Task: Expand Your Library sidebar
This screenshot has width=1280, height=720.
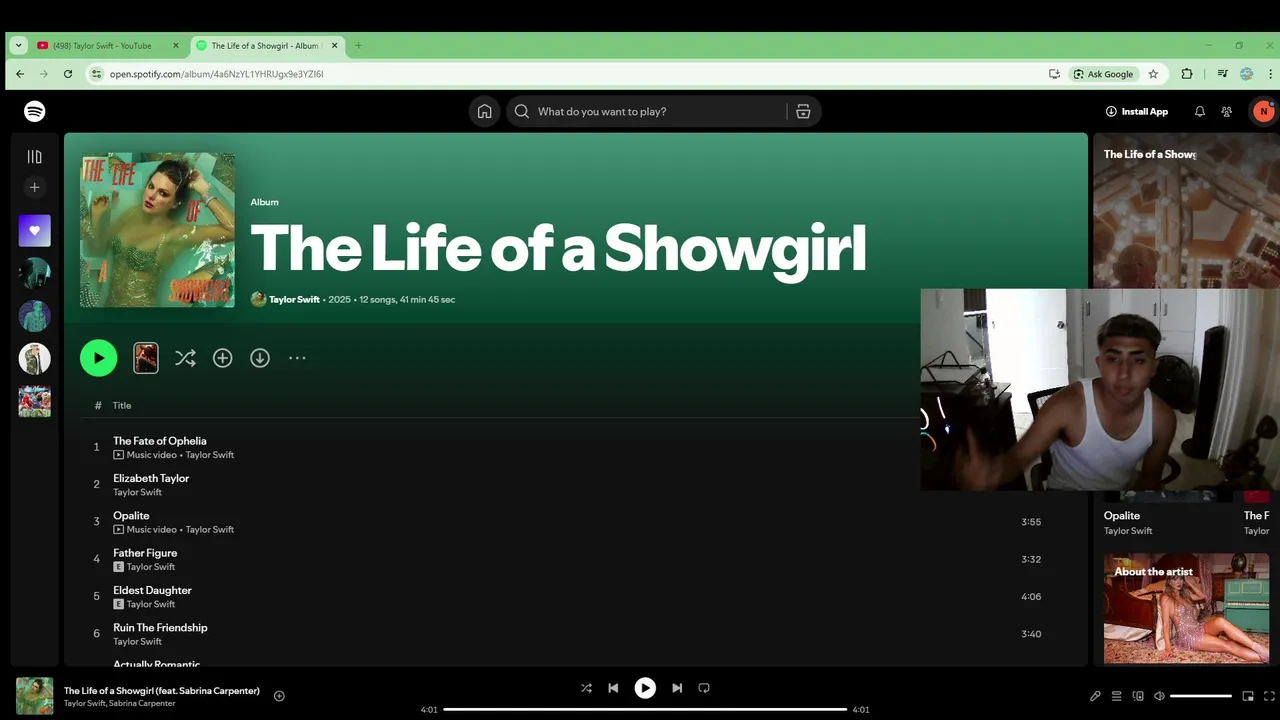Action: [x=34, y=156]
